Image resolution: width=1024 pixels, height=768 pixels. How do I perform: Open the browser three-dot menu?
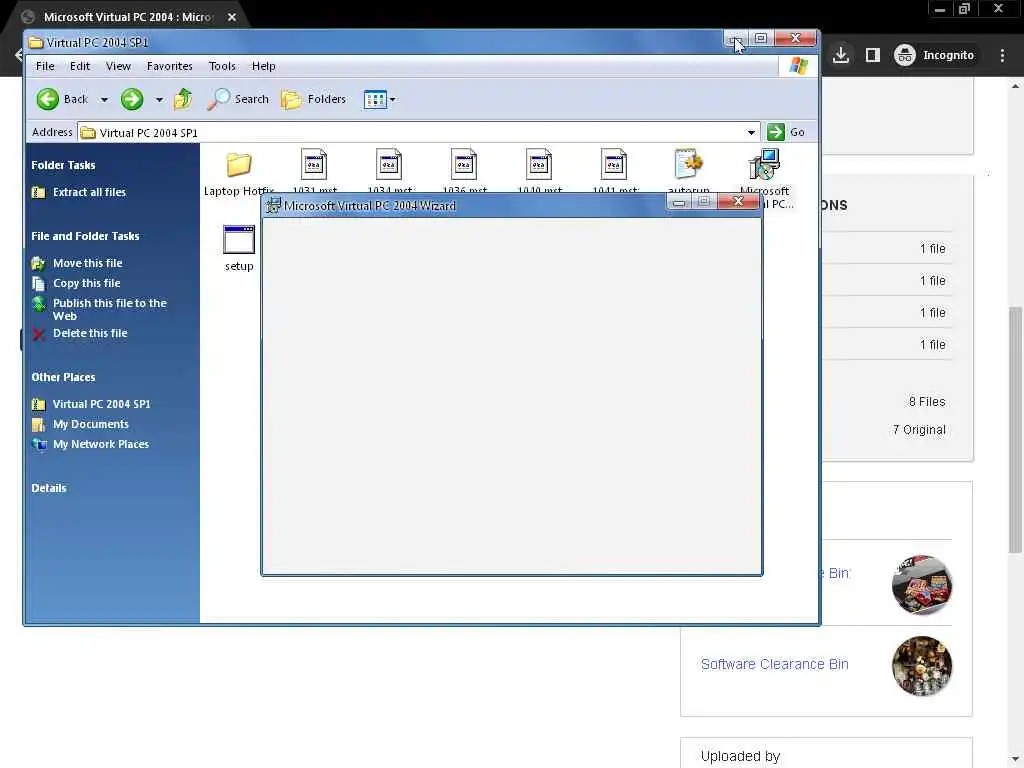pyautogui.click(x=1002, y=55)
